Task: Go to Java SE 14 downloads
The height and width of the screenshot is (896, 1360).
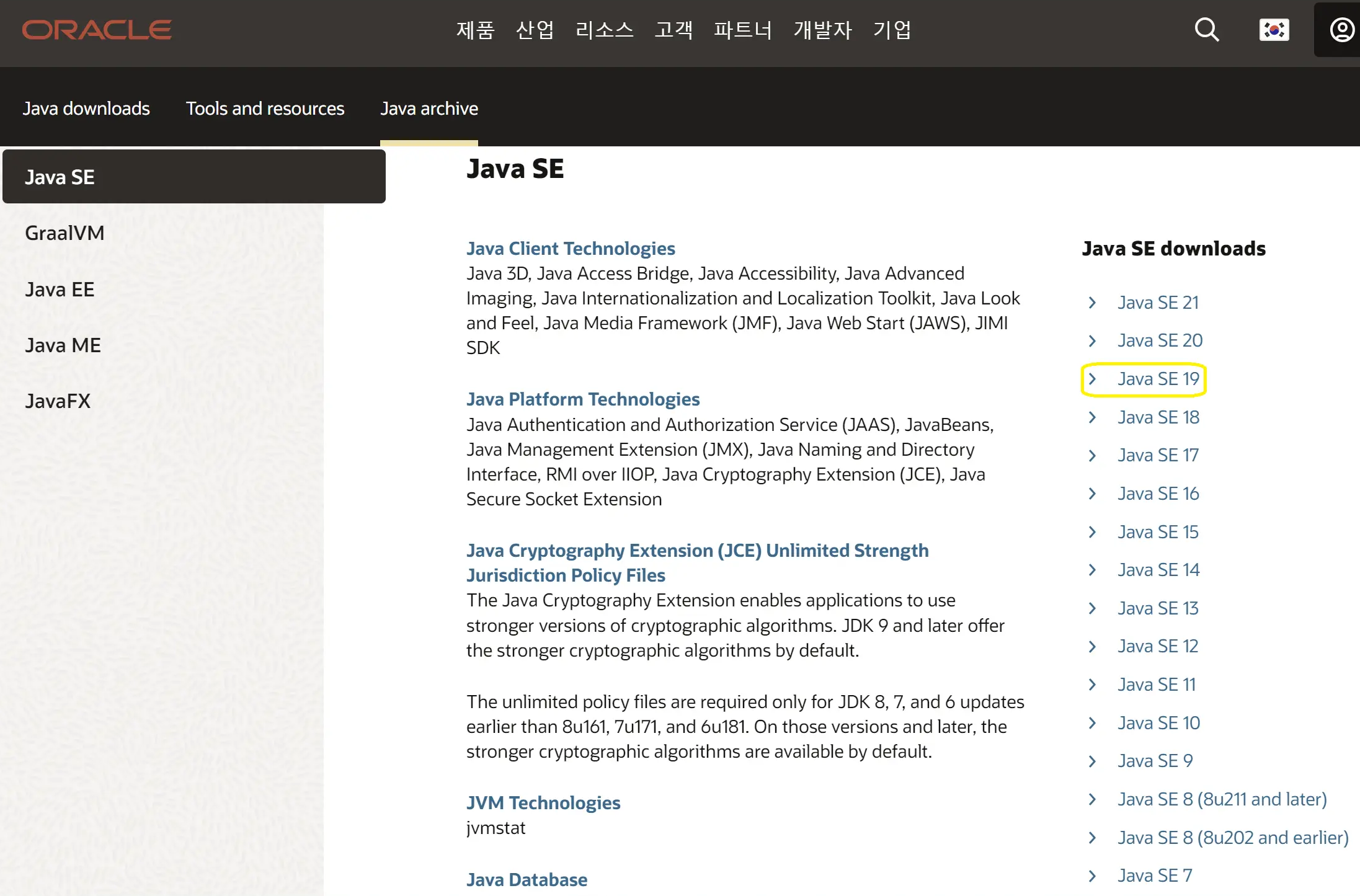Action: tap(1158, 570)
